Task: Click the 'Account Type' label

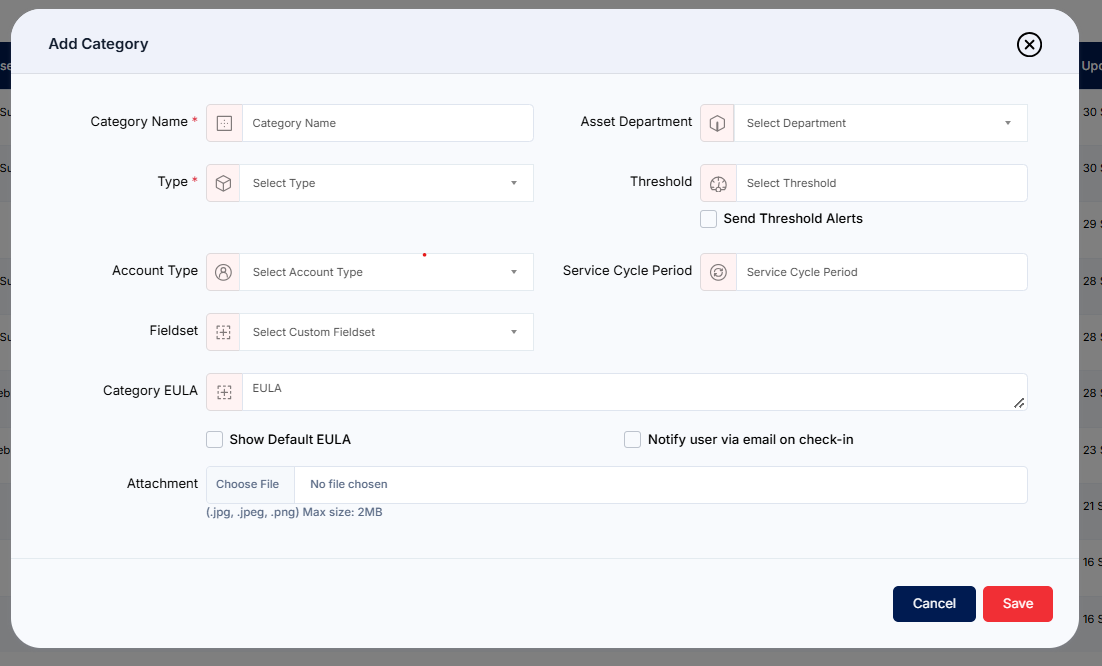Action: pyautogui.click(x=155, y=270)
